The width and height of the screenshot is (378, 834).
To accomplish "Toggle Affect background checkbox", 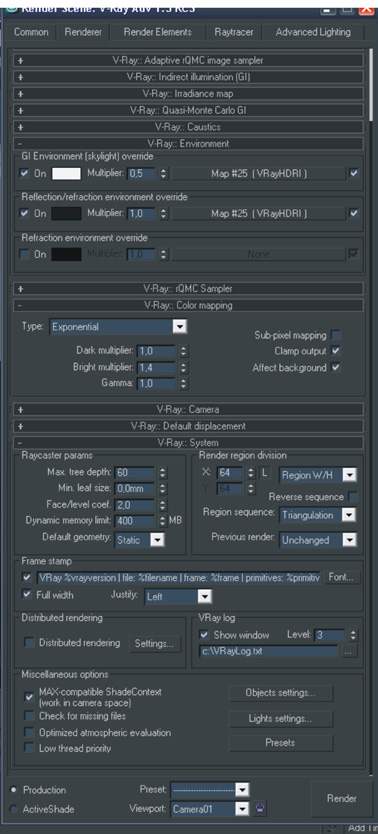I will click(x=335, y=367).
